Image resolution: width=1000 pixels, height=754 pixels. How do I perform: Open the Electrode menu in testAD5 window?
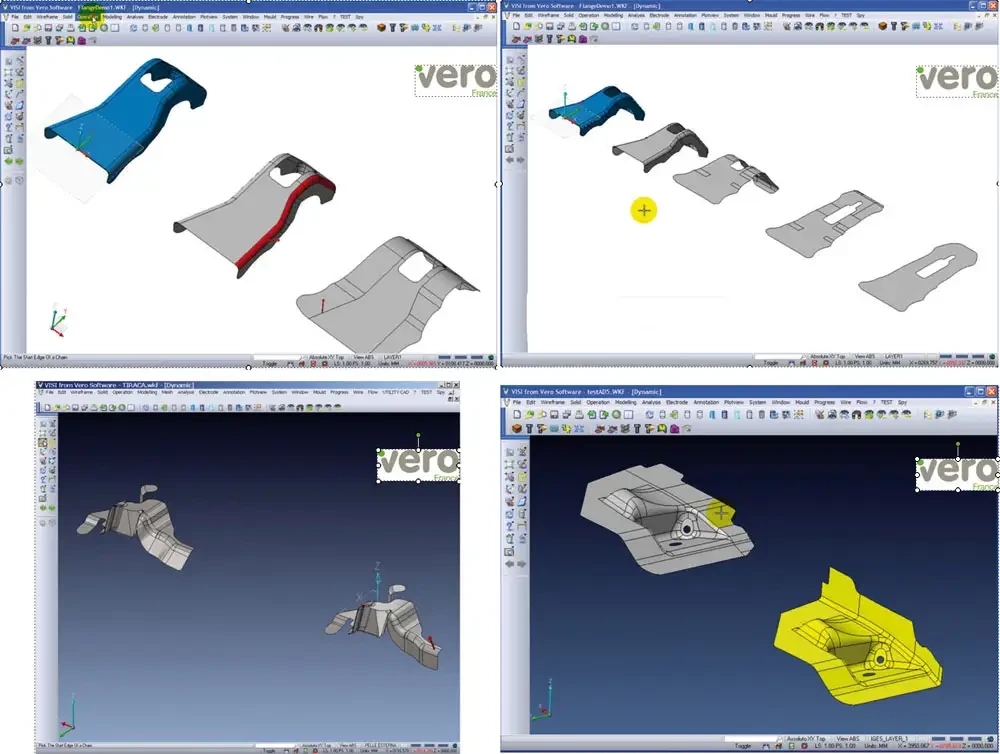point(677,403)
